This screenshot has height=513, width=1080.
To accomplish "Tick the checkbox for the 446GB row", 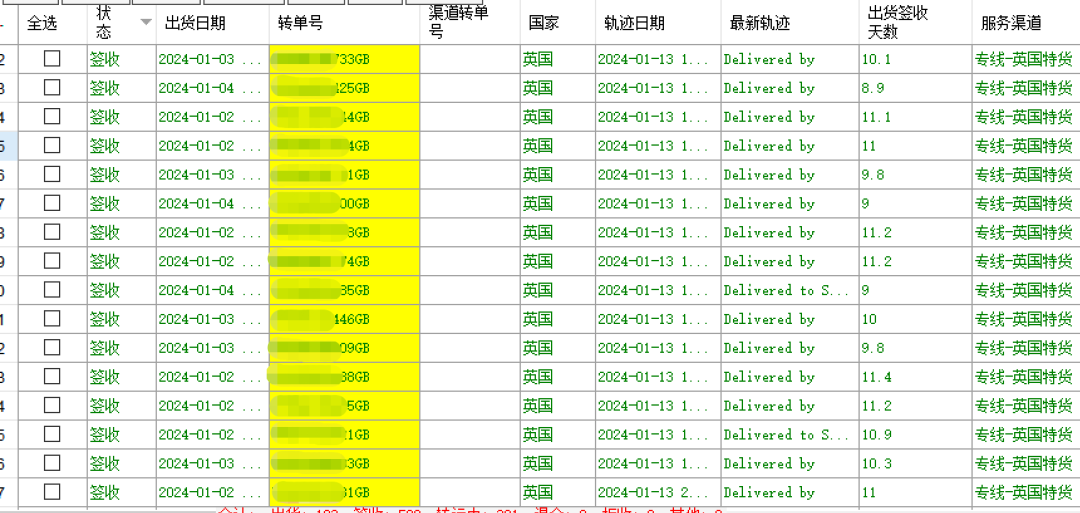I will click(x=52, y=320).
